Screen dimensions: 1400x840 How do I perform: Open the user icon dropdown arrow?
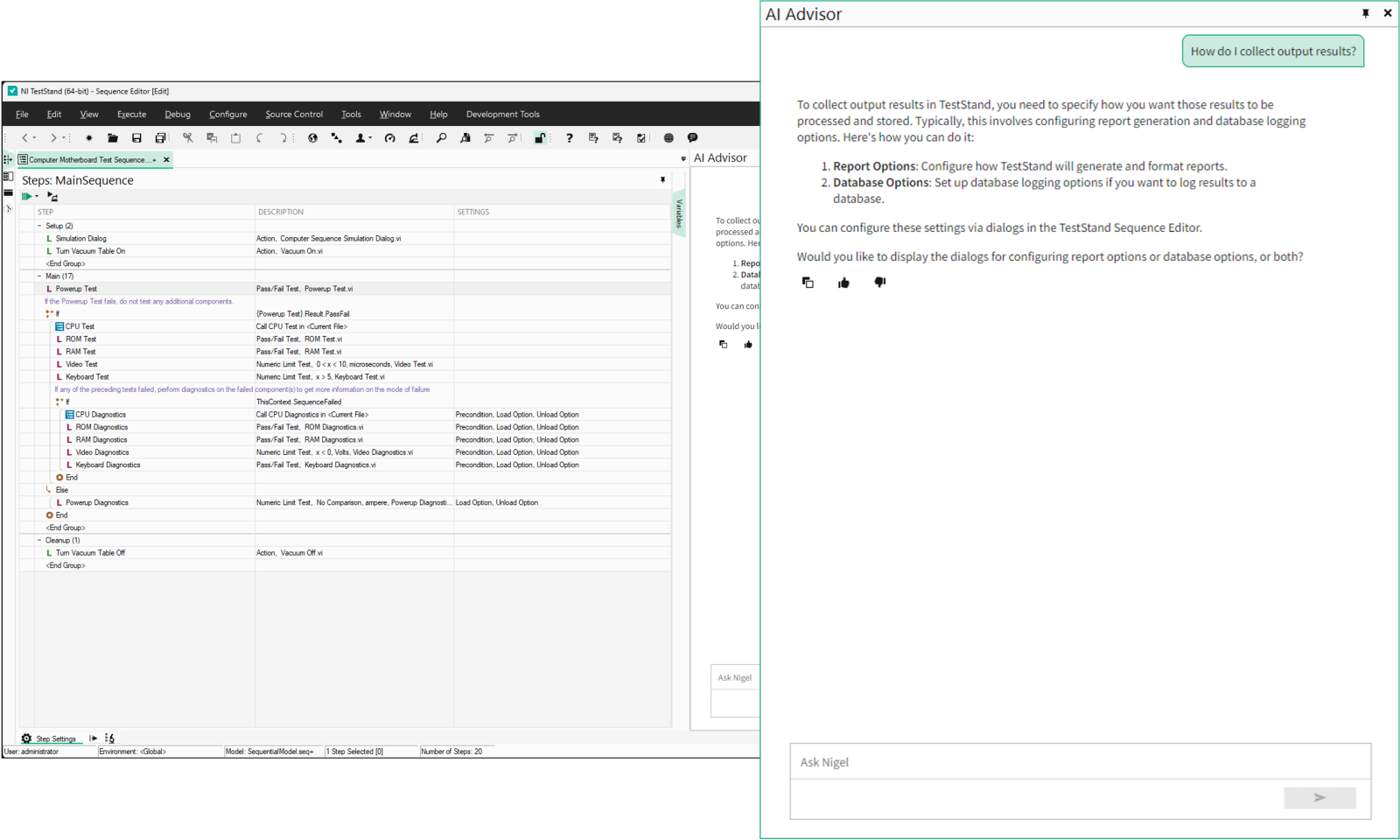coord(370,138)
